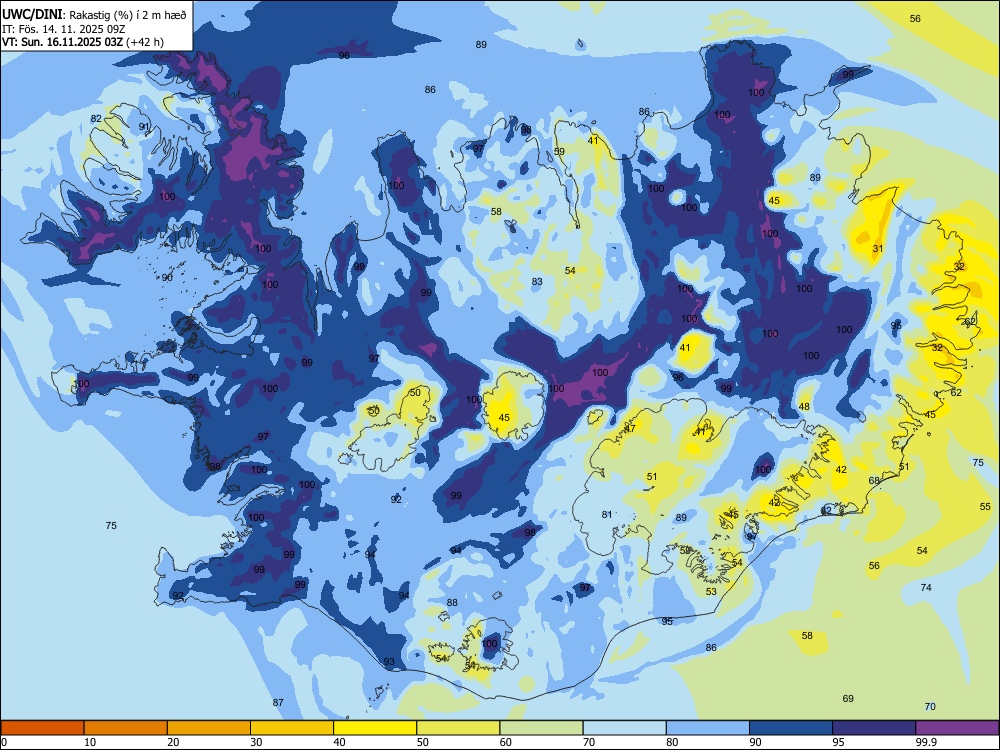This screenshot has height=750, width=1000.
Task: Click the map humidity value '69'
Action: pyautogui.click(x=848, y=698)
